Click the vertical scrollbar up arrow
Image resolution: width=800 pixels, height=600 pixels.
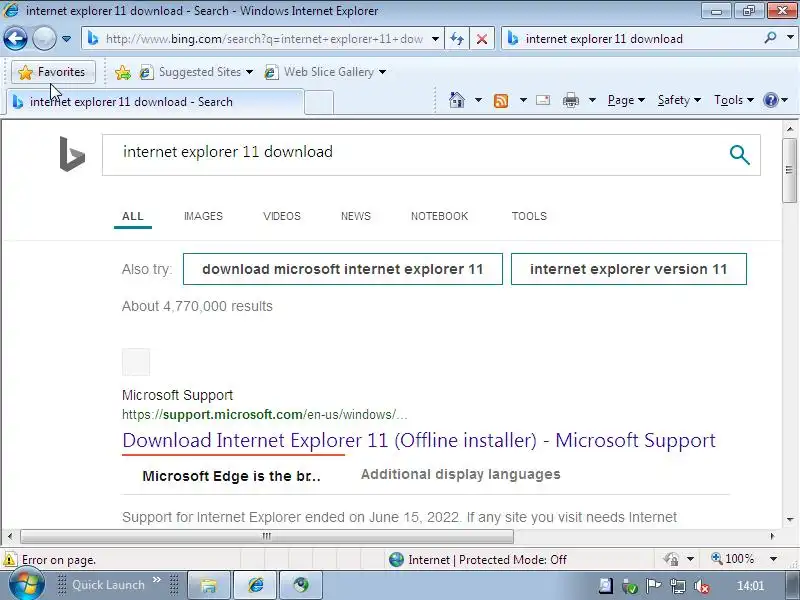point(789,129)
